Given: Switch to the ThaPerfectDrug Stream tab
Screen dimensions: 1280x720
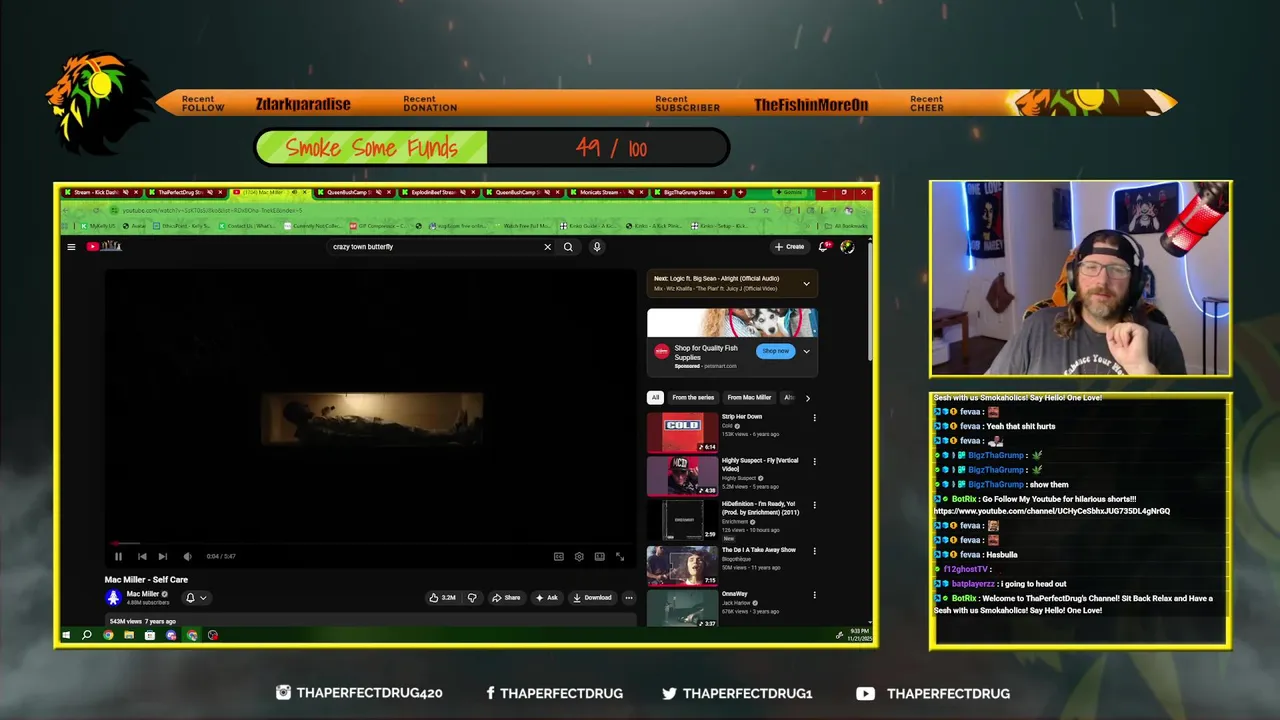Looking at the screenshot, I should coord(187,192).
